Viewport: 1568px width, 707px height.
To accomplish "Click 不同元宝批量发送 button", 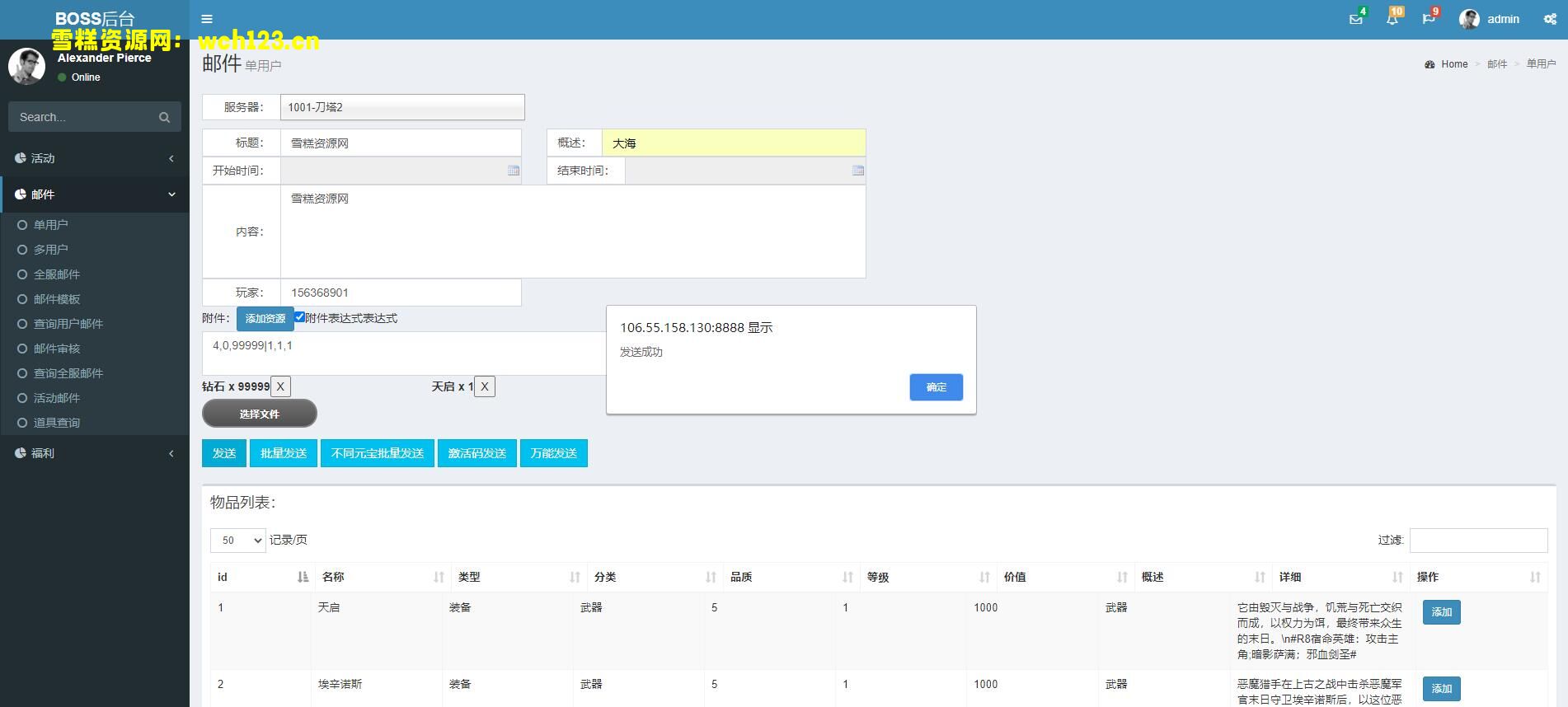I will pos(378,453).
